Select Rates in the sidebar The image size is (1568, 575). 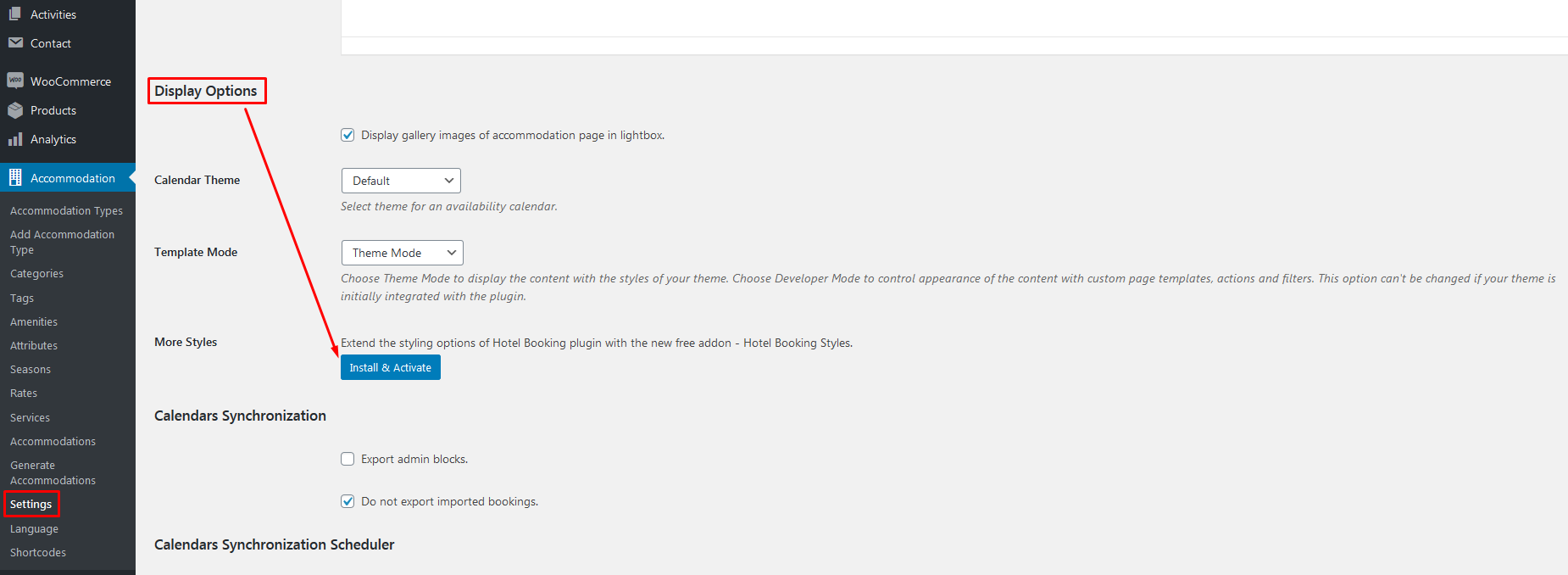click(x=24, y=394)
